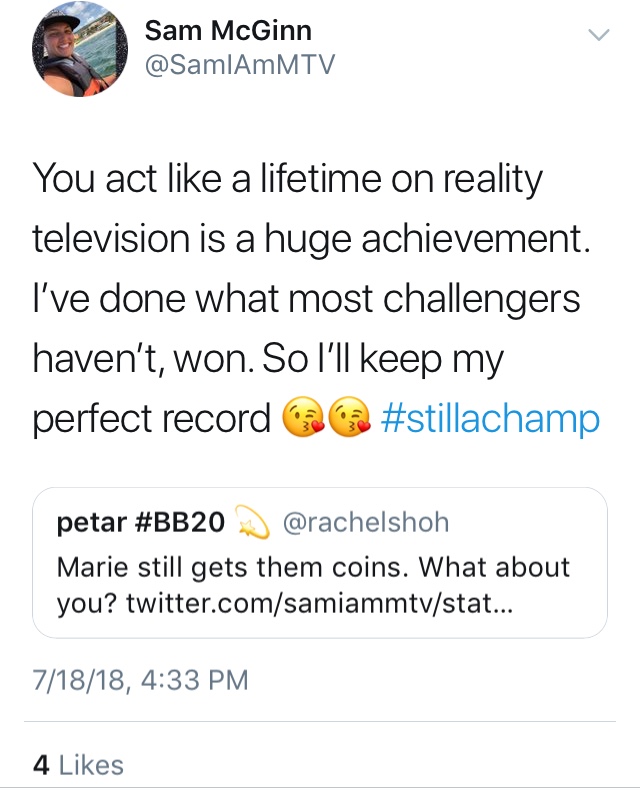Tap the first kissing face emoji
The image size is (640, 790).
pos(302,417)
